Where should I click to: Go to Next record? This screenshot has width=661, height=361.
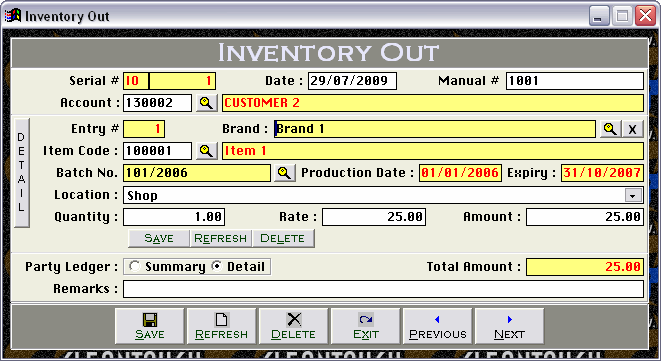(x=509, y=326)
